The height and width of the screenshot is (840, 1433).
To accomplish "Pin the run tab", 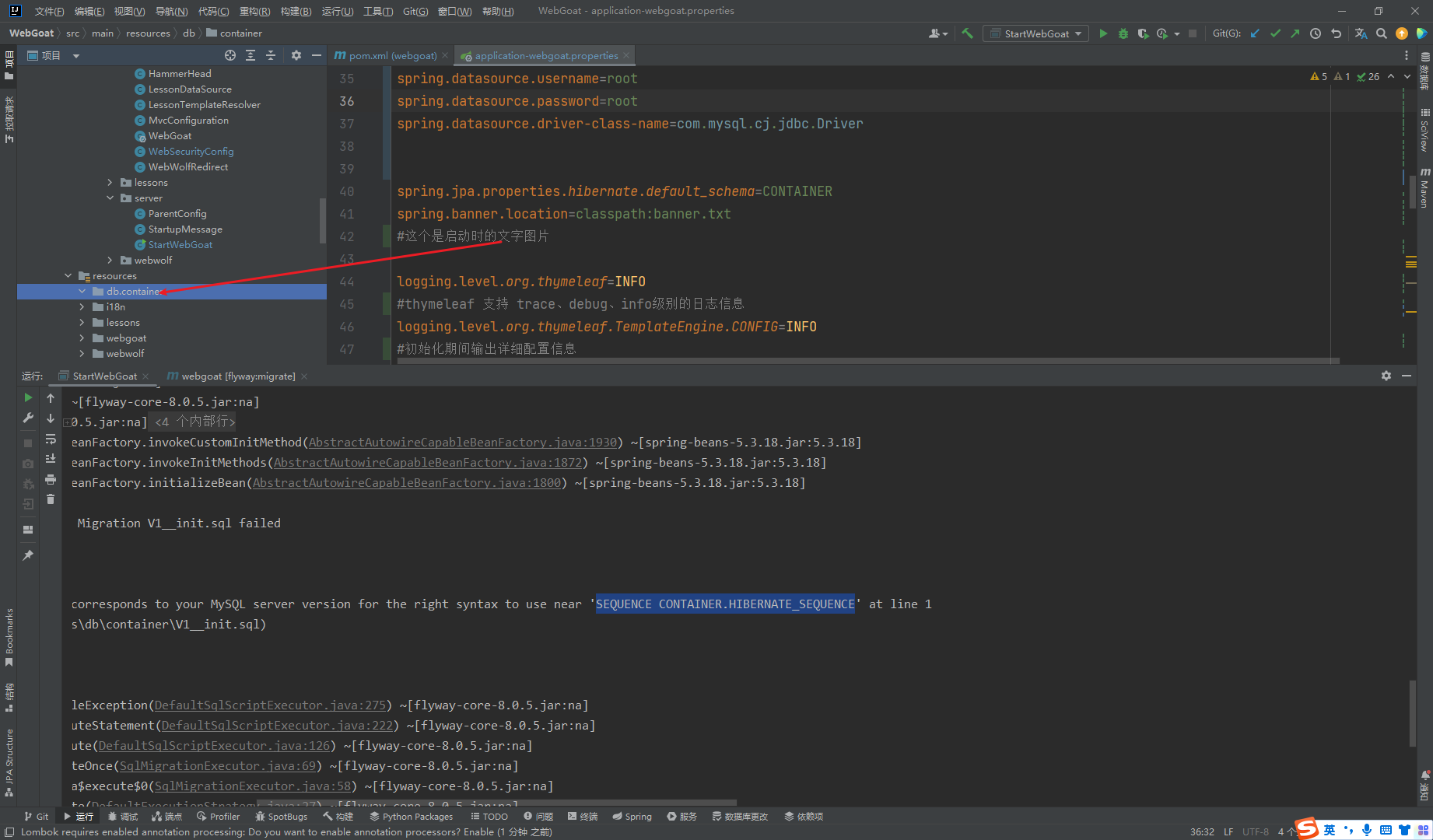I will tap(28, 555).
